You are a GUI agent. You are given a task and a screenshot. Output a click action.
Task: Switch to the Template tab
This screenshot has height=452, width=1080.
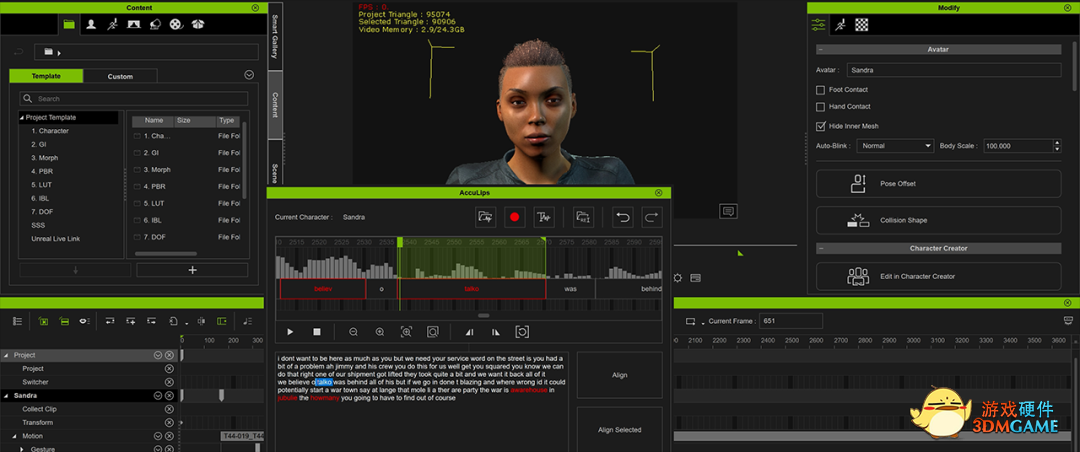coord(46,76)
